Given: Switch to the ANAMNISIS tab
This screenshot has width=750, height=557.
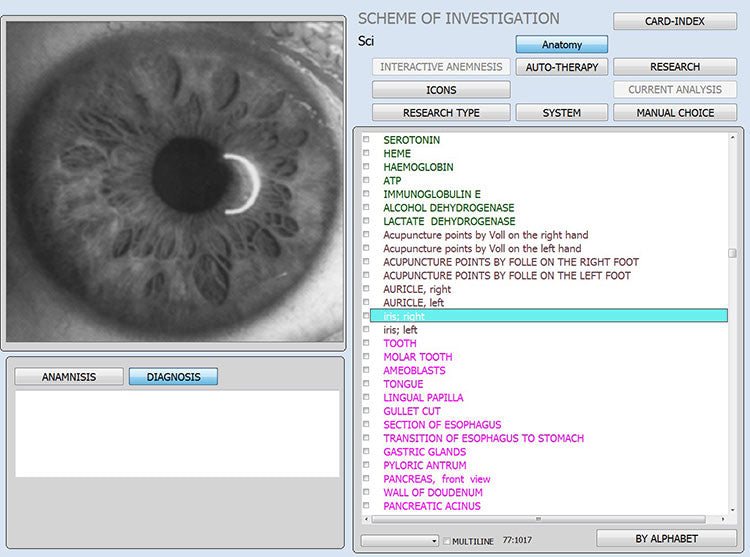Looking at the screenshot, I should [x=69, y=377].
